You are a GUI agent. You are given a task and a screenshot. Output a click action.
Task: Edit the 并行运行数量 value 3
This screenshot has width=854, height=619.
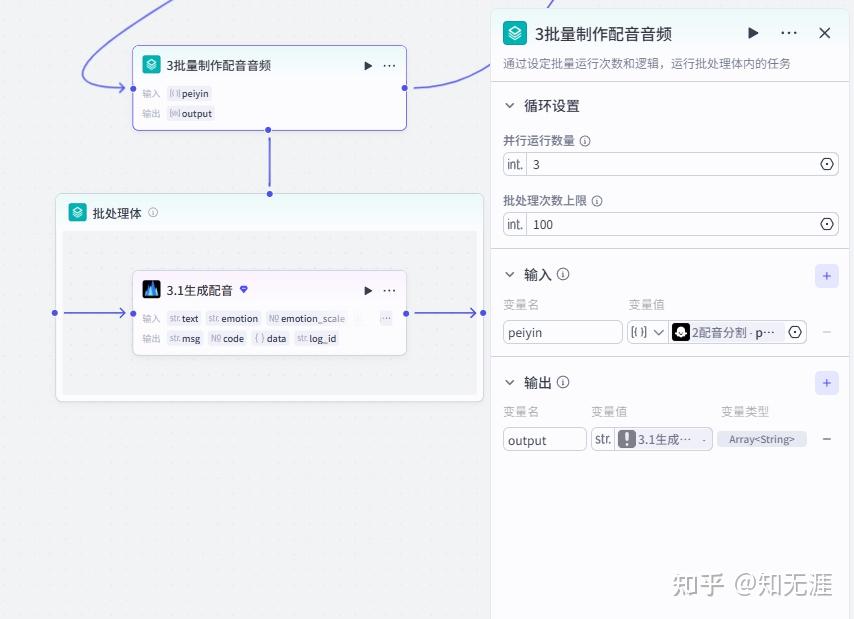pos(671,164)
